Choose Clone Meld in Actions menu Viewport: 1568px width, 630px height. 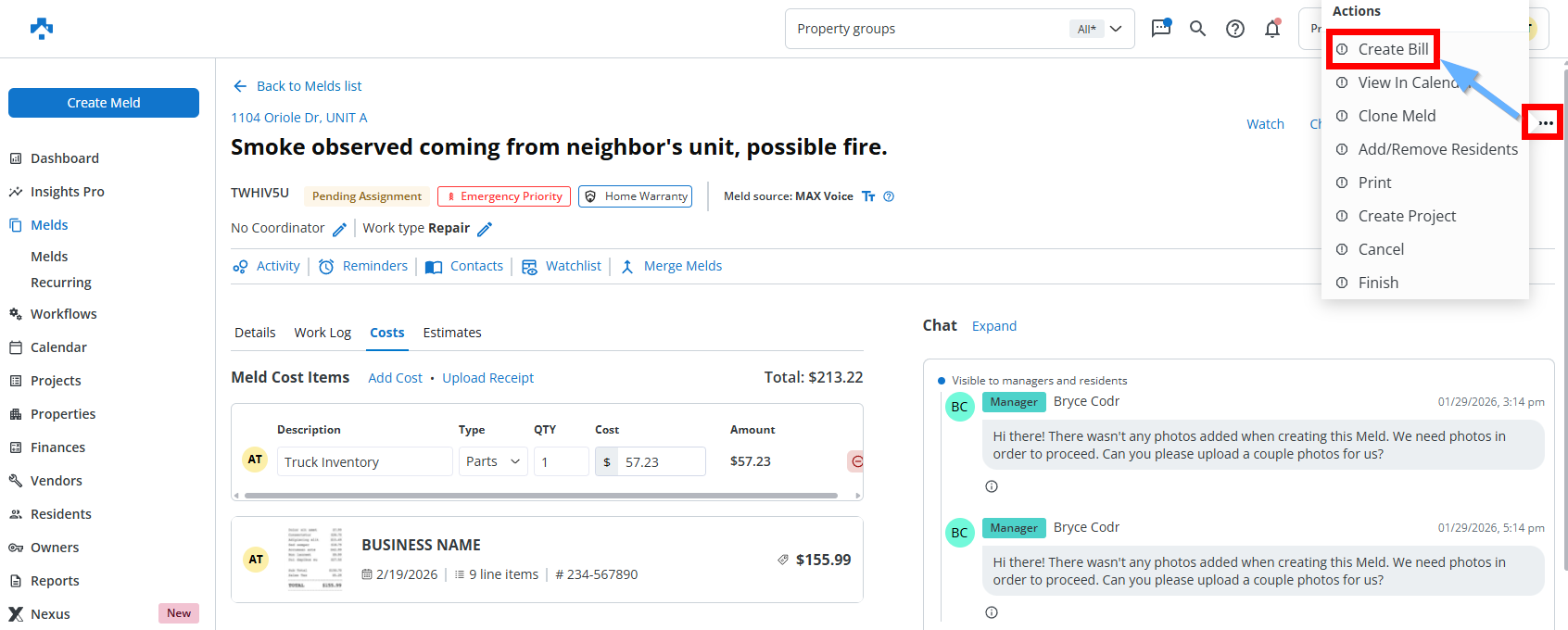pyautogui.click(x=1396, y=116)
